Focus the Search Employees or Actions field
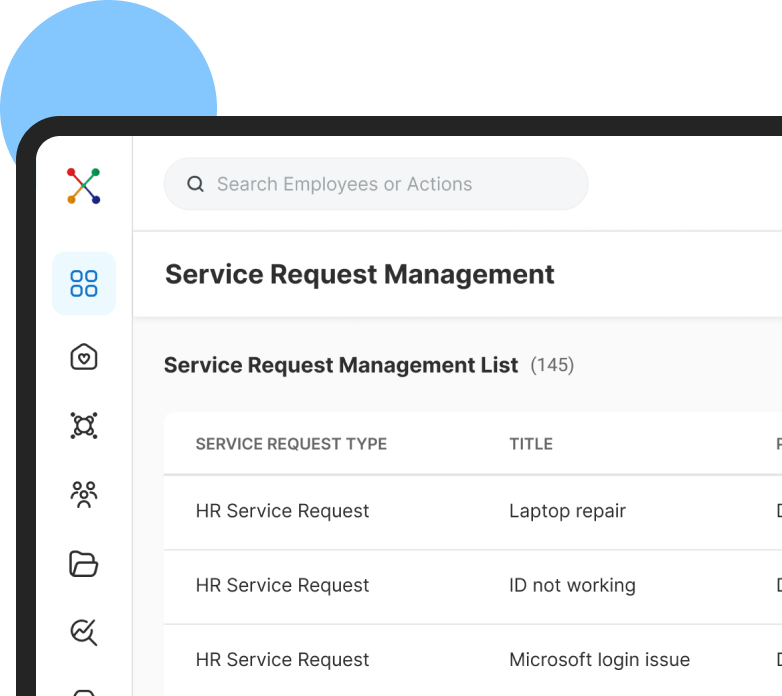The image size is (782, 696). pyautogui.click(x=376, y=184)
